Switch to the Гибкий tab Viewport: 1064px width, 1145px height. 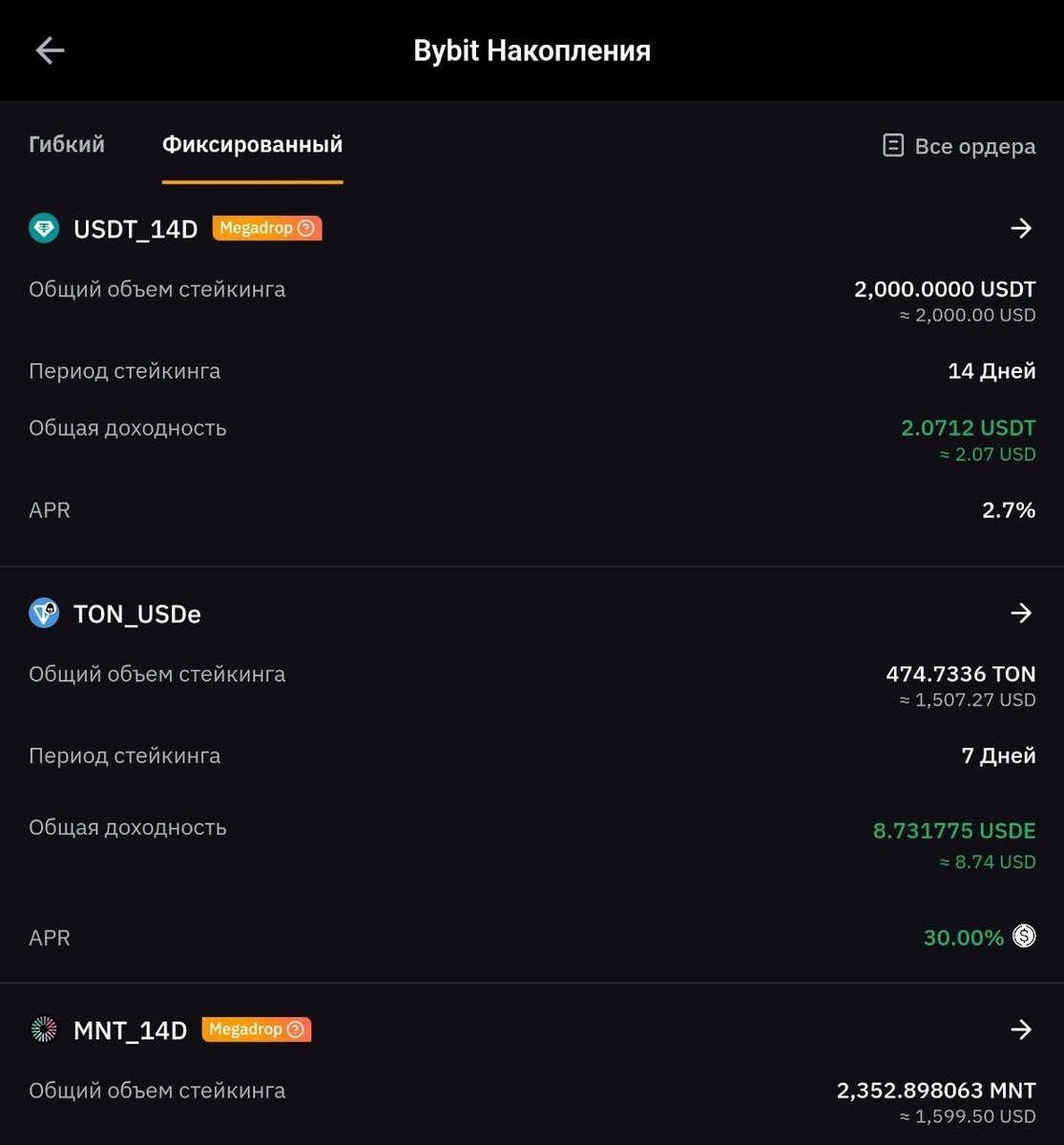(67, 145)
